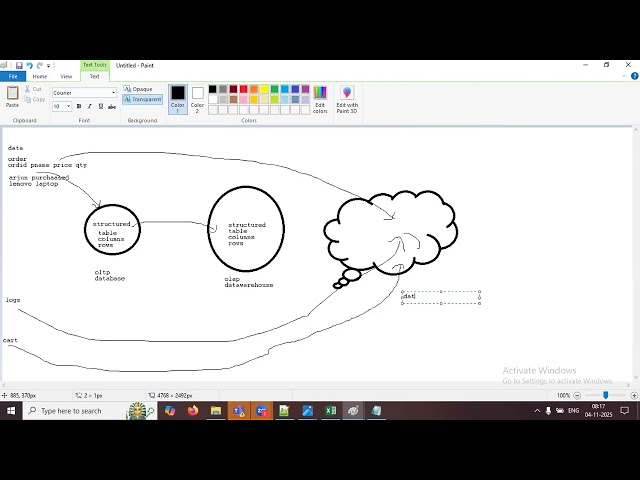
Task: Open Excel from the taskbar
Action: (331, 411)
